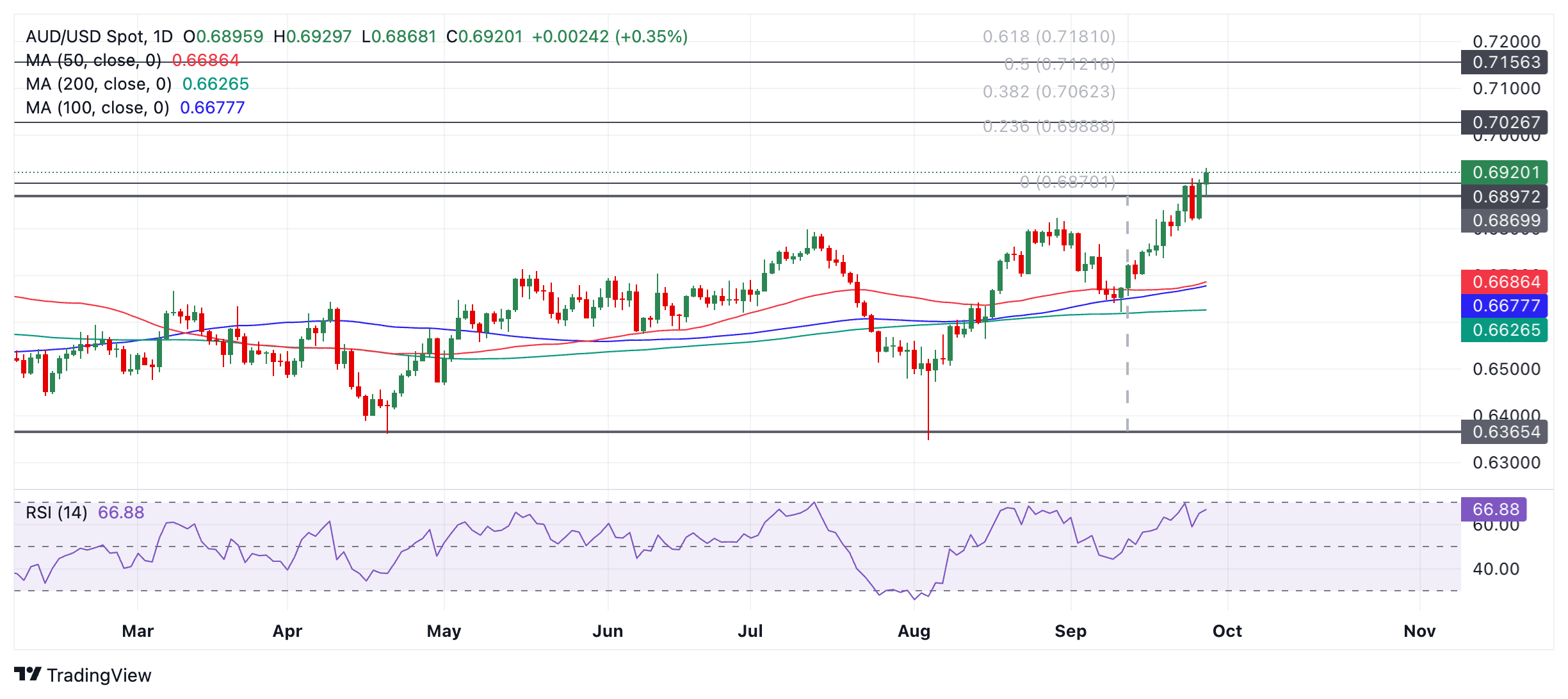This screenshot has height=699, width=1568.
Task: Click the 0.382 (0.70623) Fibonacci level label
Action: coord(1049,92)
